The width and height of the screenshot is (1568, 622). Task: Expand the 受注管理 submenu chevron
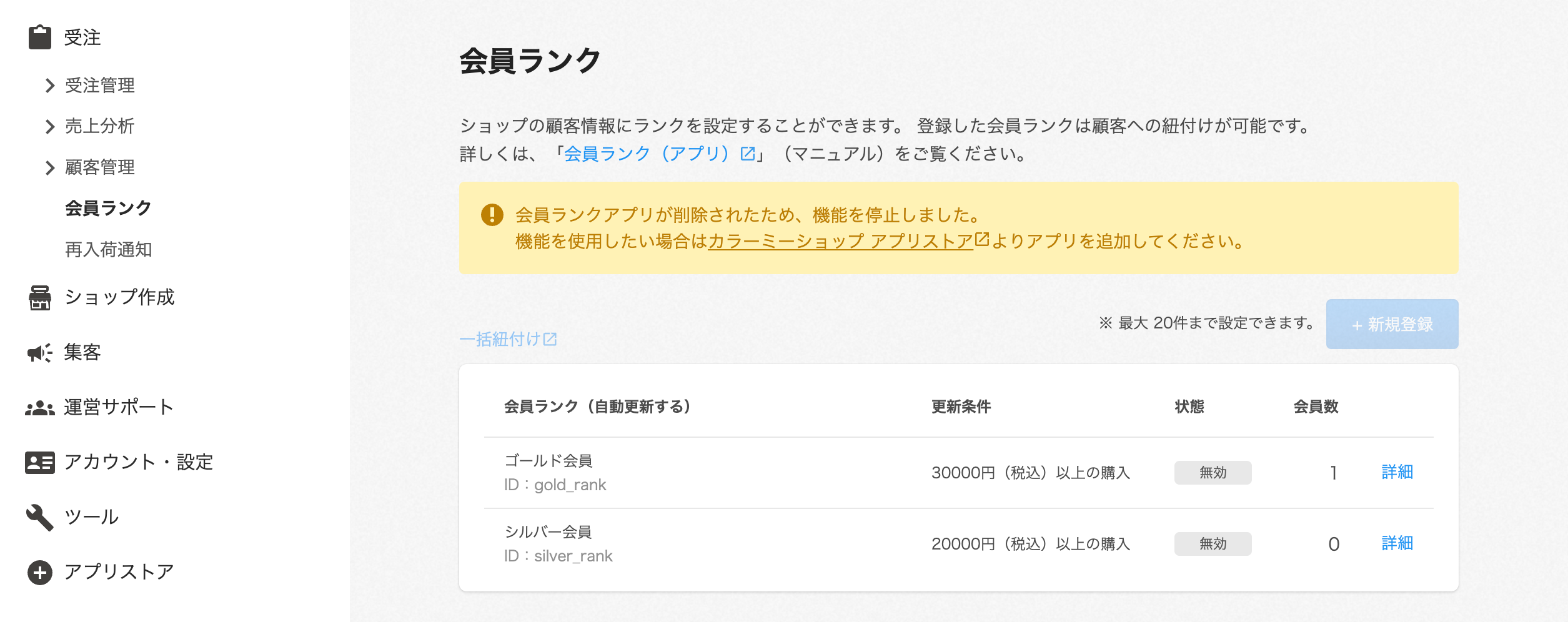[50, 86]
